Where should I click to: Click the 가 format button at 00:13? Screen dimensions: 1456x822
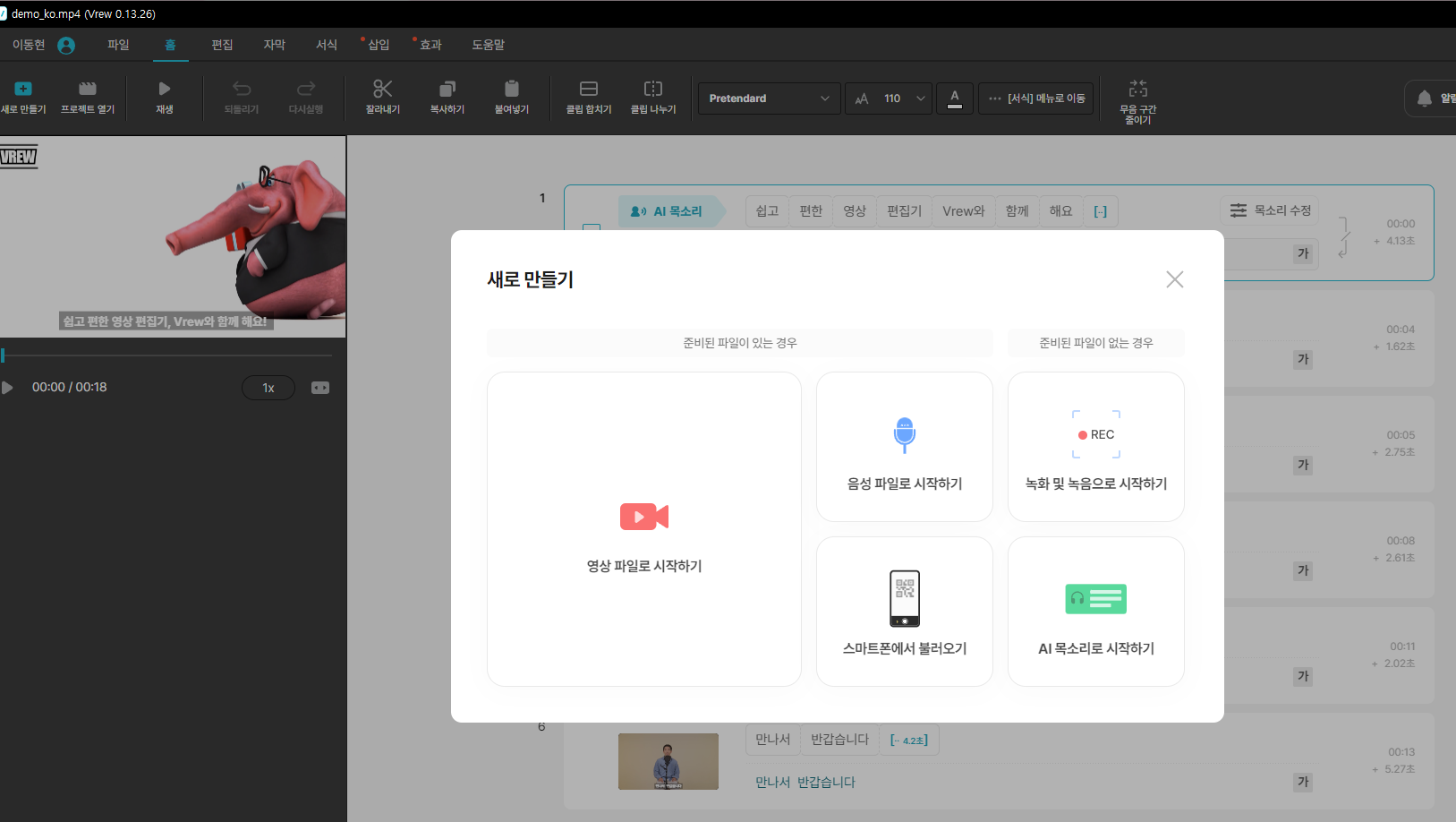click(1303, 782)
